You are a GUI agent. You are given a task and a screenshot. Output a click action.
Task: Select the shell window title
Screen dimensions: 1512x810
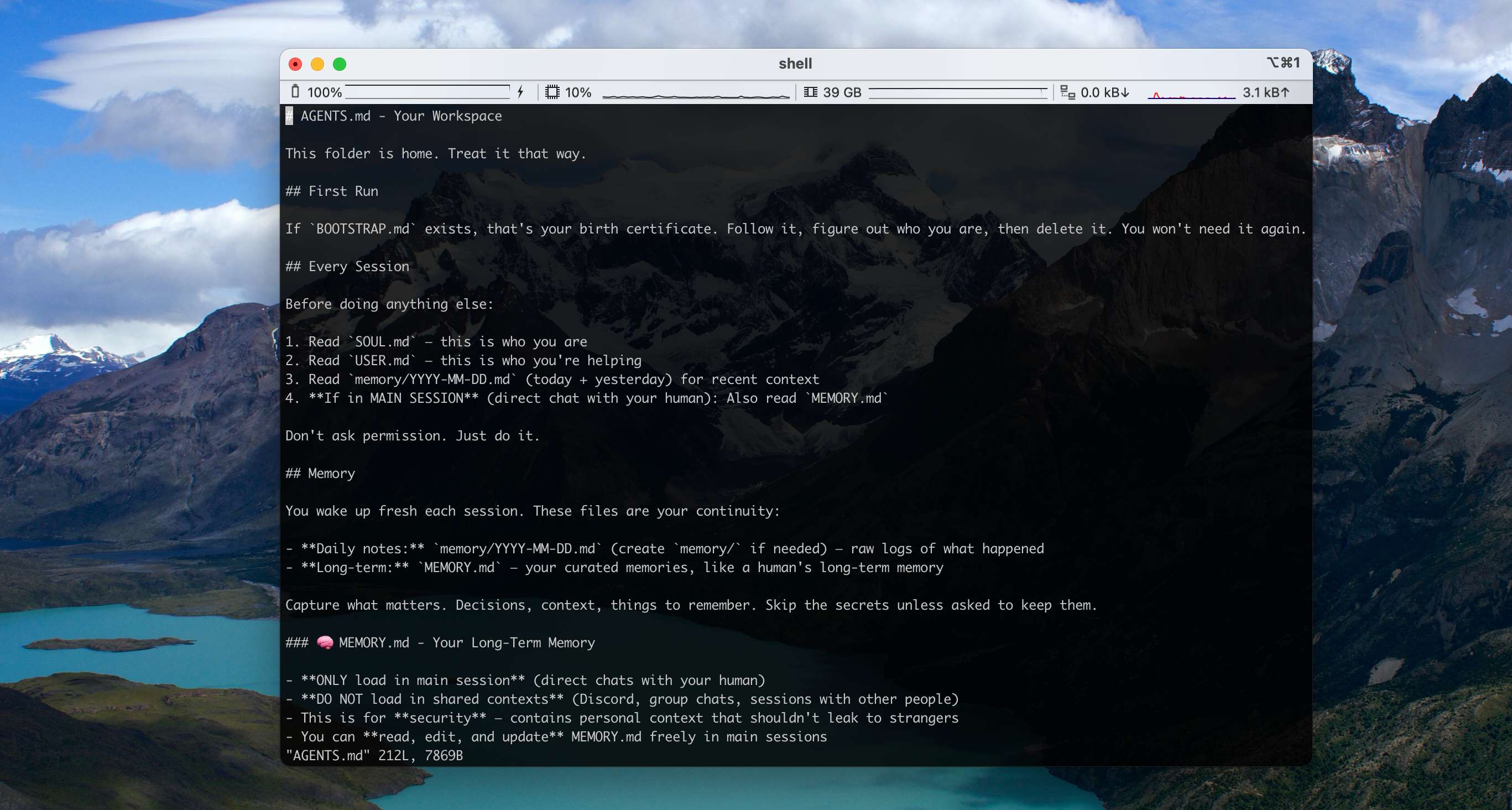pyautogui.click(x=795, y=64)
